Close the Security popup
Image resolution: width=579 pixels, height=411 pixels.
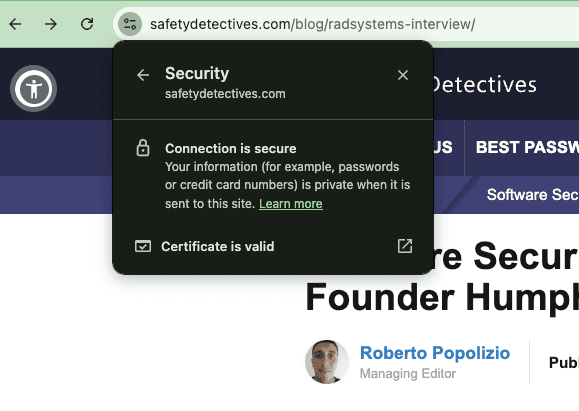coord(403,75)
